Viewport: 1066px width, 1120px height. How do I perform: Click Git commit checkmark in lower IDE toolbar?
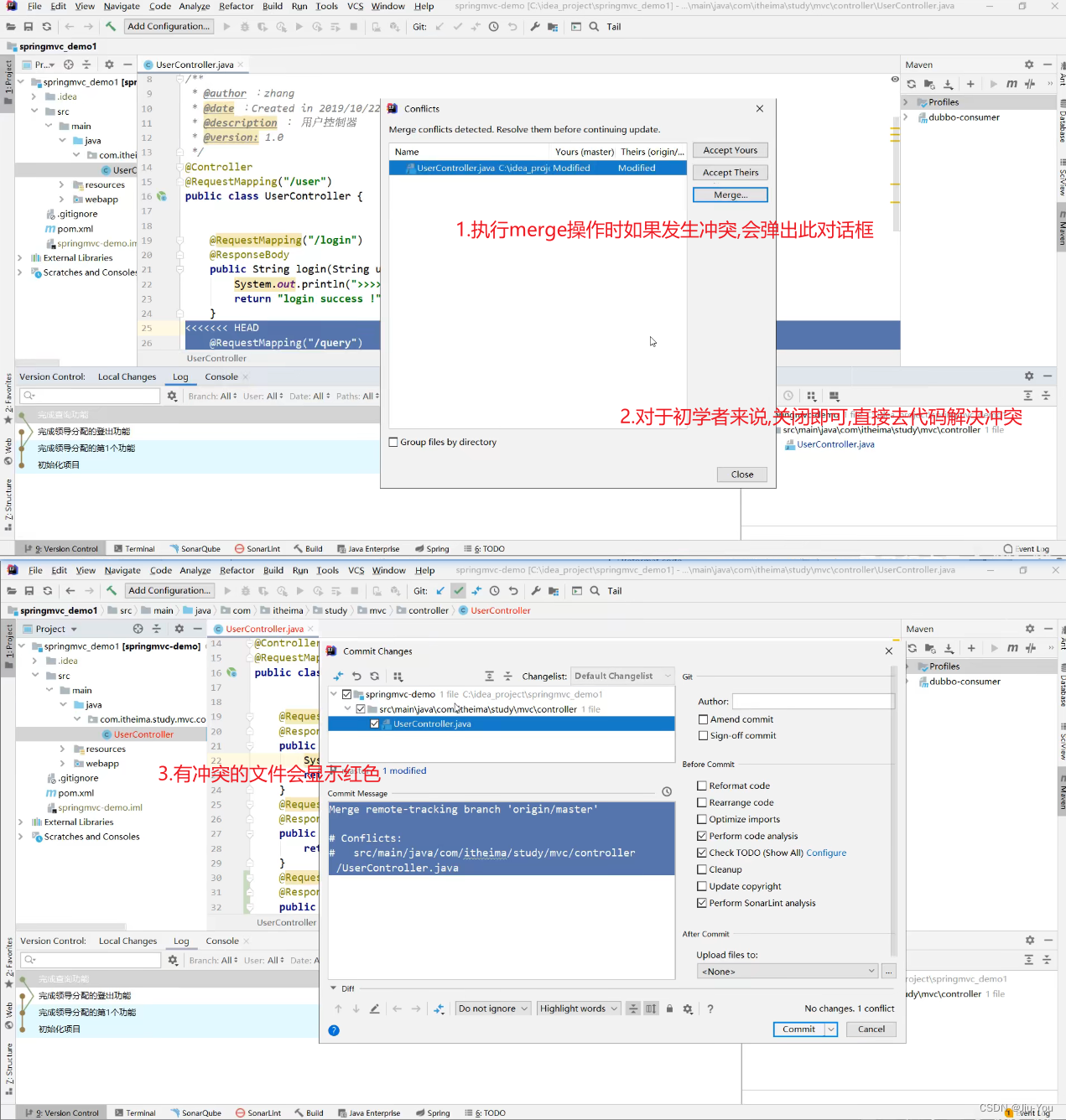point(459,591)
